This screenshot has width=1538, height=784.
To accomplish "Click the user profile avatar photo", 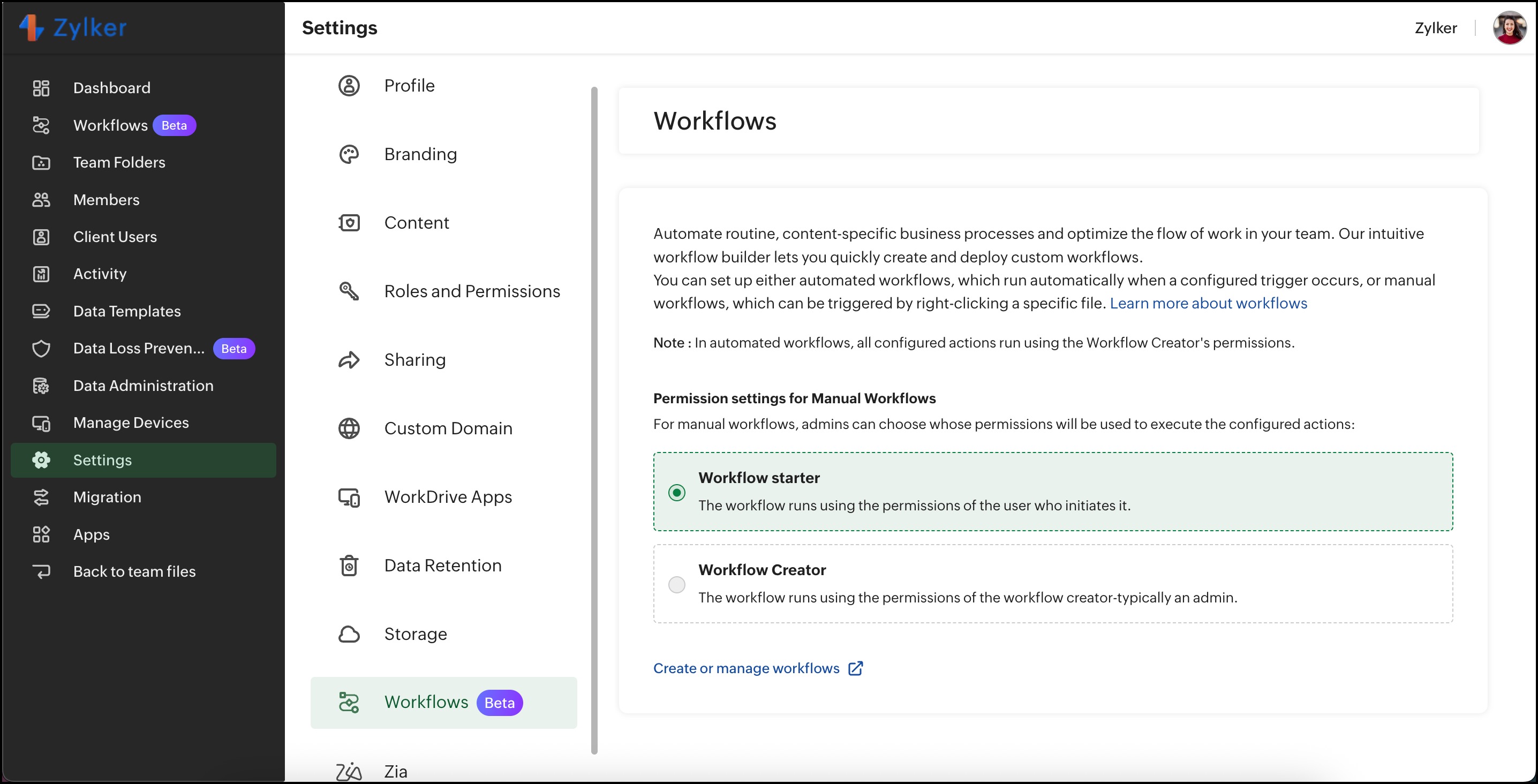I will [x=1509, y=28].
